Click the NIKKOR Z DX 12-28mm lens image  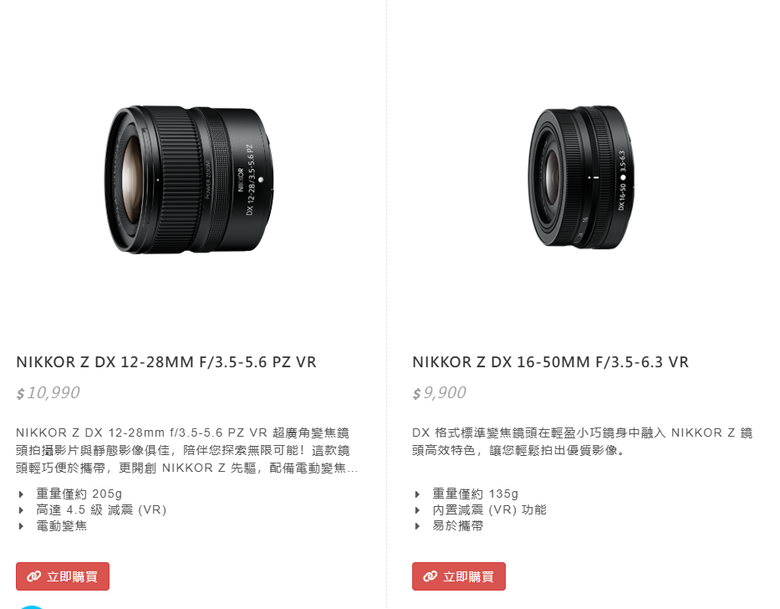[x=189, y=179]
